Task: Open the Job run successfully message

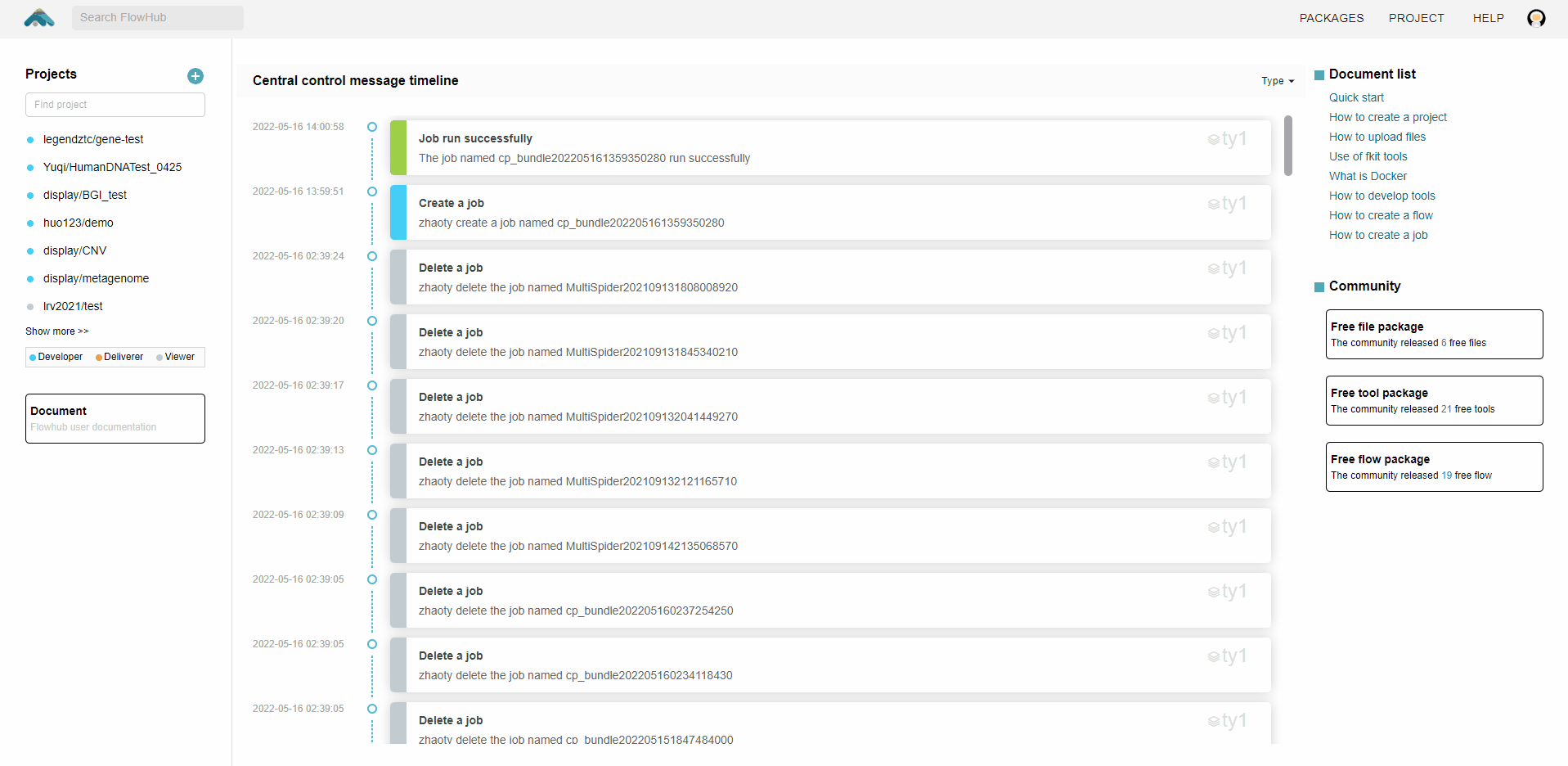Action: [830, 147]
